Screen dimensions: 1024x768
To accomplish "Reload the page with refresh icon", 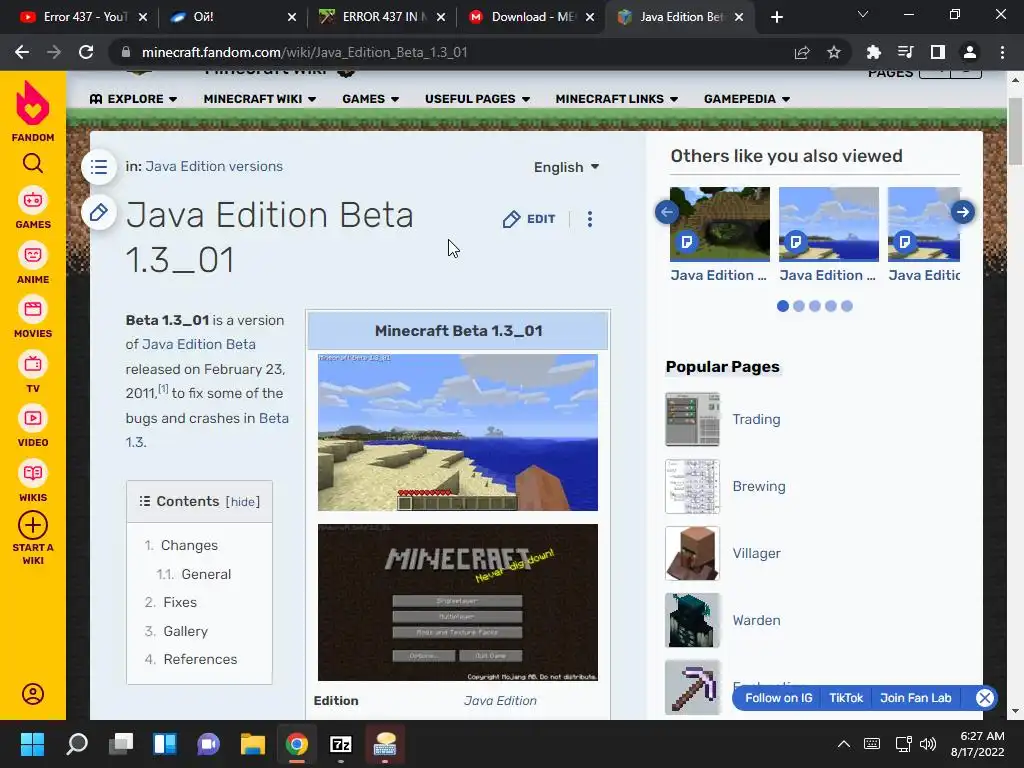I will tap(86, 52).
